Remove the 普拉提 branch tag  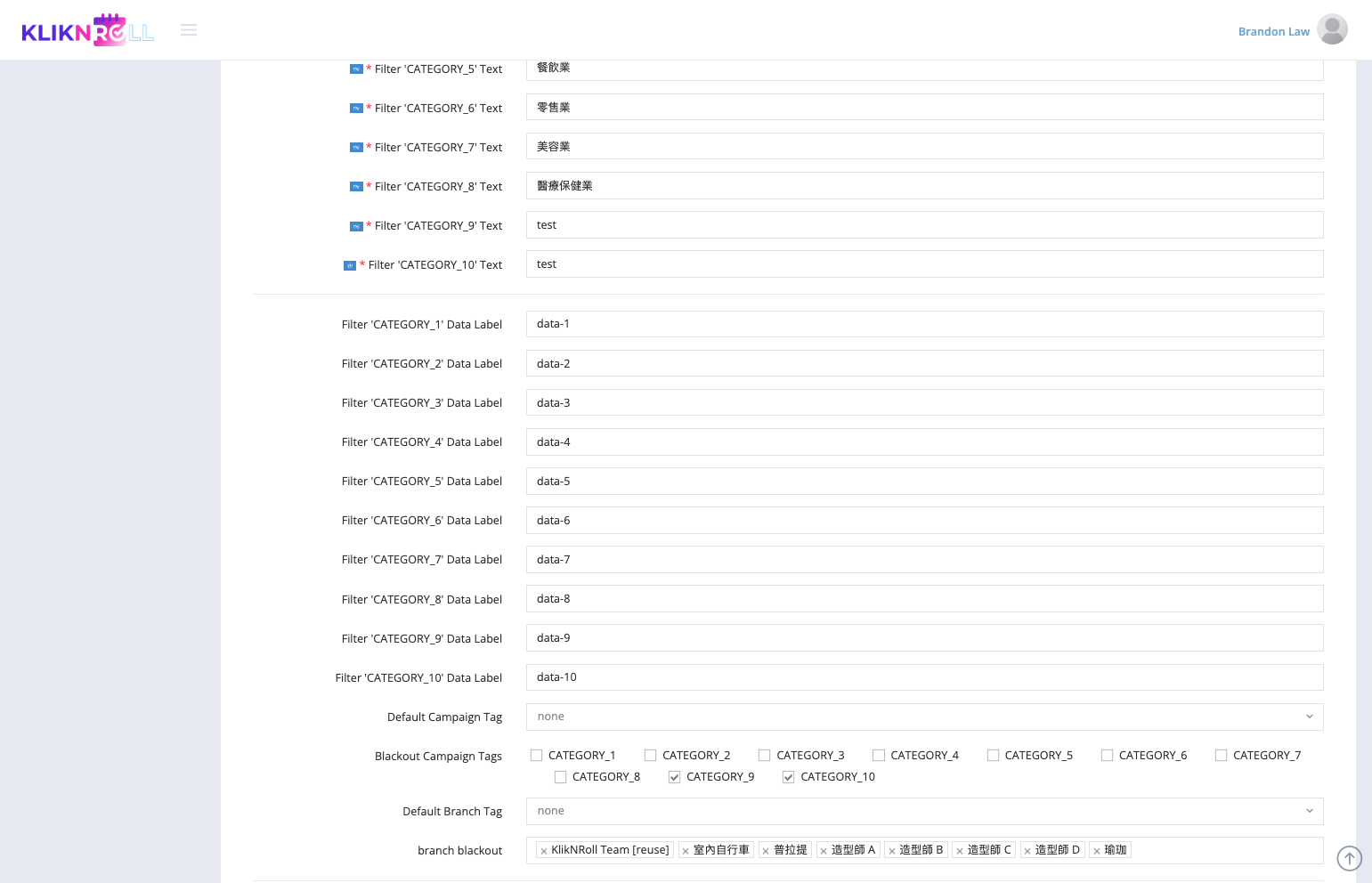766,851
